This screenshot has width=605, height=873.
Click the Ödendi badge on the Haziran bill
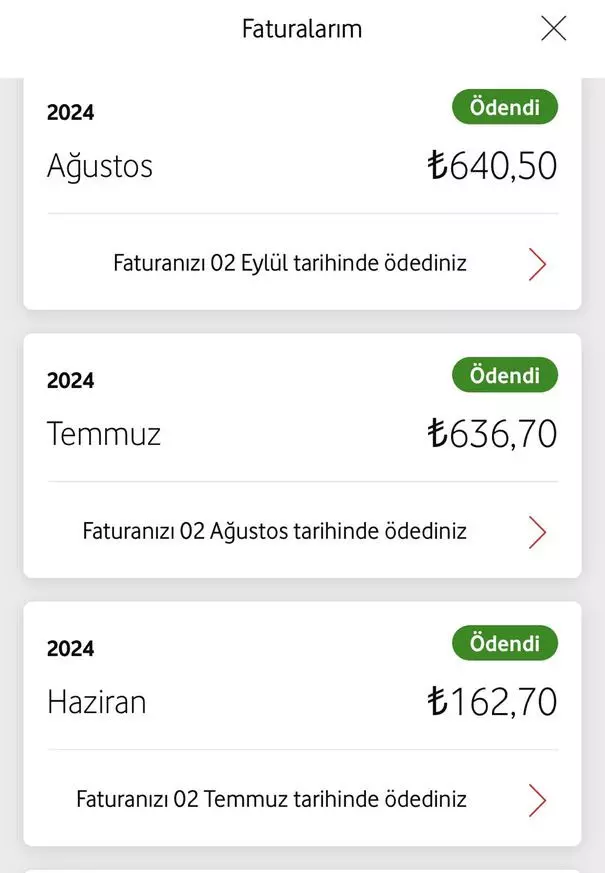click(504, 643)
